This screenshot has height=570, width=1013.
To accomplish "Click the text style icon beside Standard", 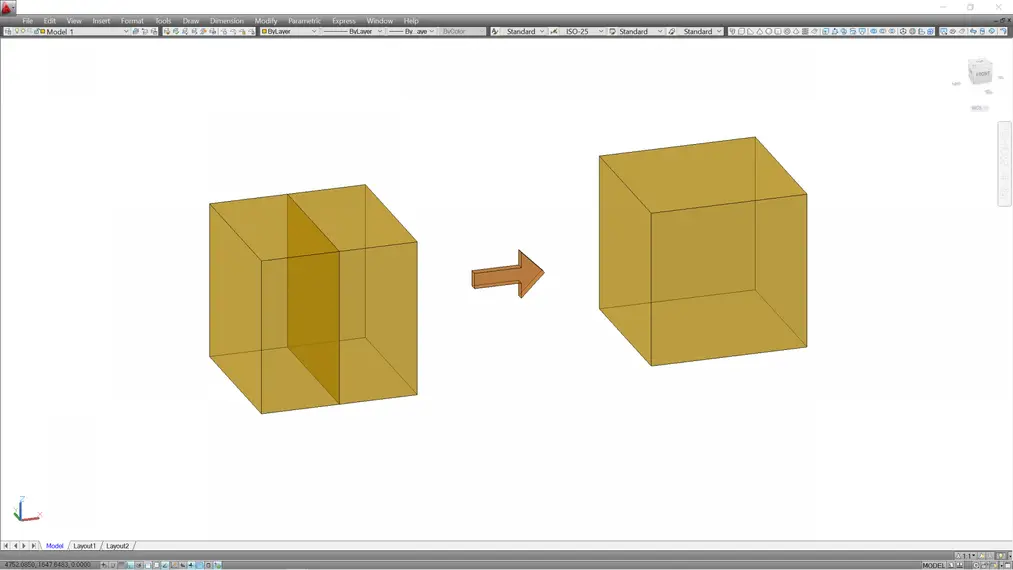I will click(x=495, y=32).
